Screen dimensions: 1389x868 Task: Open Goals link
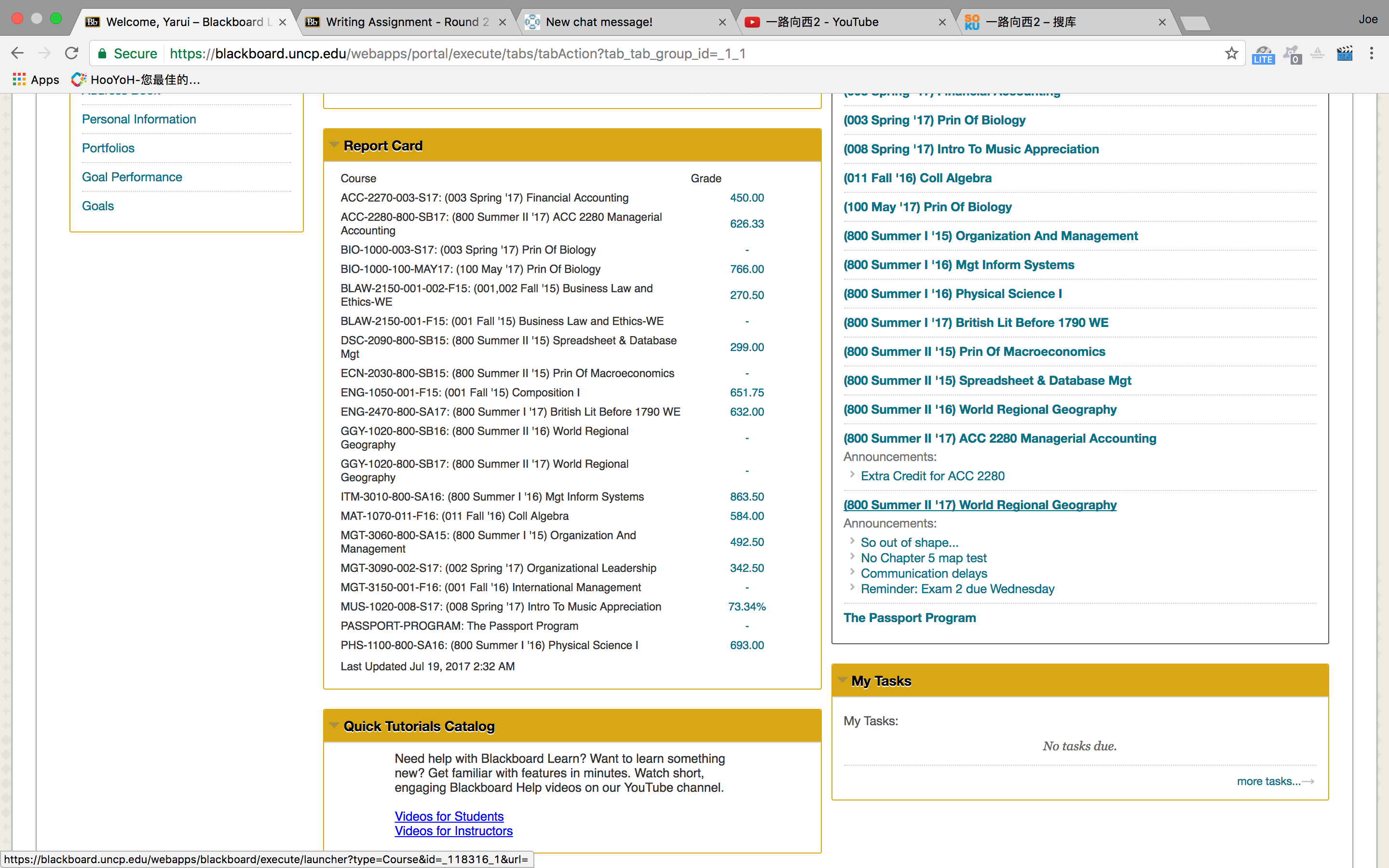[97, 205]
